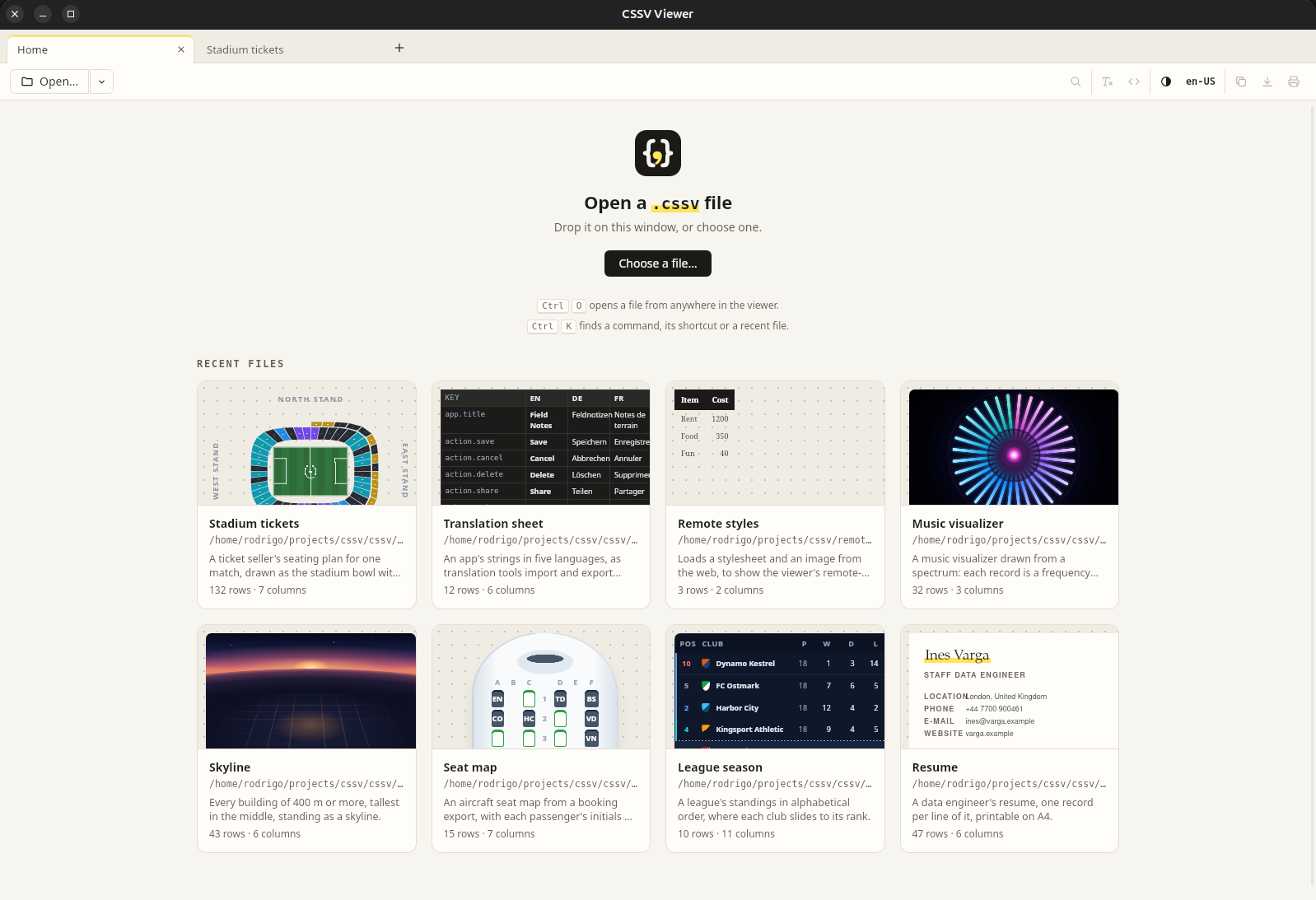This screenshot has width=1316, height=900.
Task: Click the RECENT FILES heading
Action: (240, 364)
